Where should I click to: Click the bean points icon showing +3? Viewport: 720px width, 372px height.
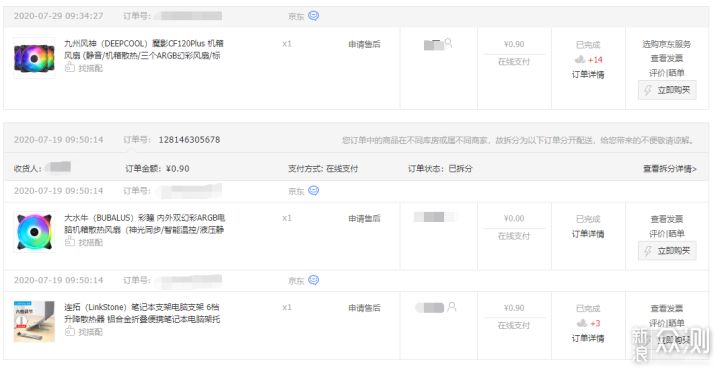point(582,323)
